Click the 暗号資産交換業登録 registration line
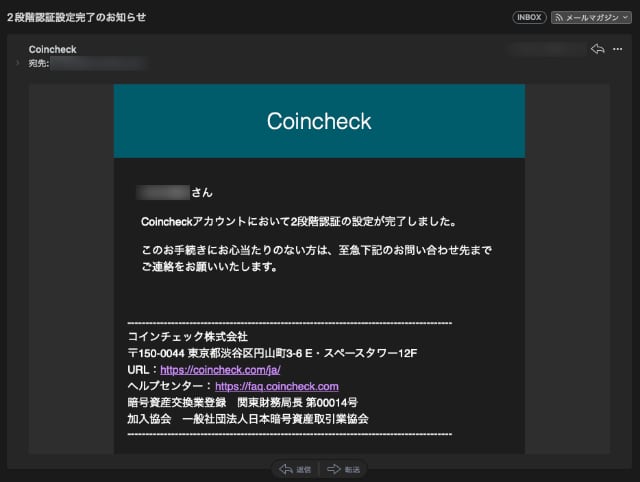 pos(242,402)
